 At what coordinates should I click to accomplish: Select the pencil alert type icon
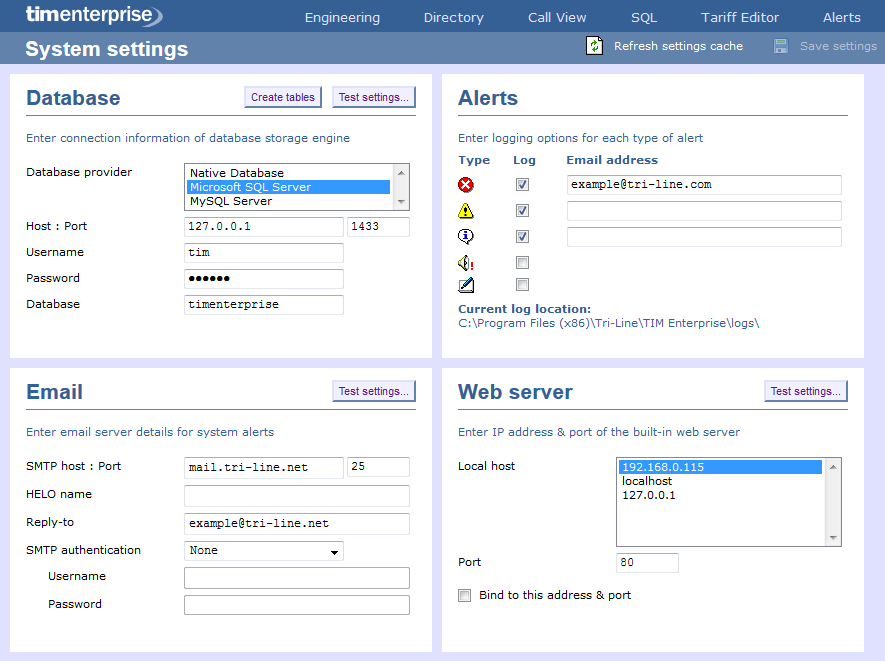point(465,285)
